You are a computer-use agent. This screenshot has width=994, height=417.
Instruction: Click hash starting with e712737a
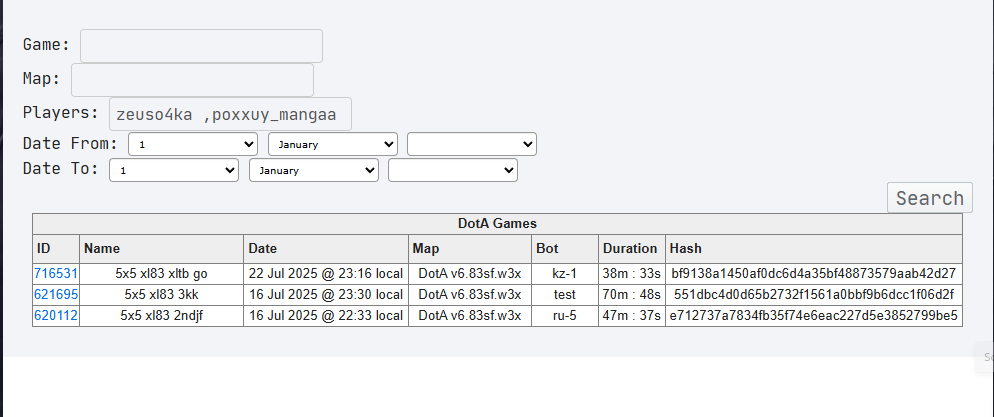814,316
